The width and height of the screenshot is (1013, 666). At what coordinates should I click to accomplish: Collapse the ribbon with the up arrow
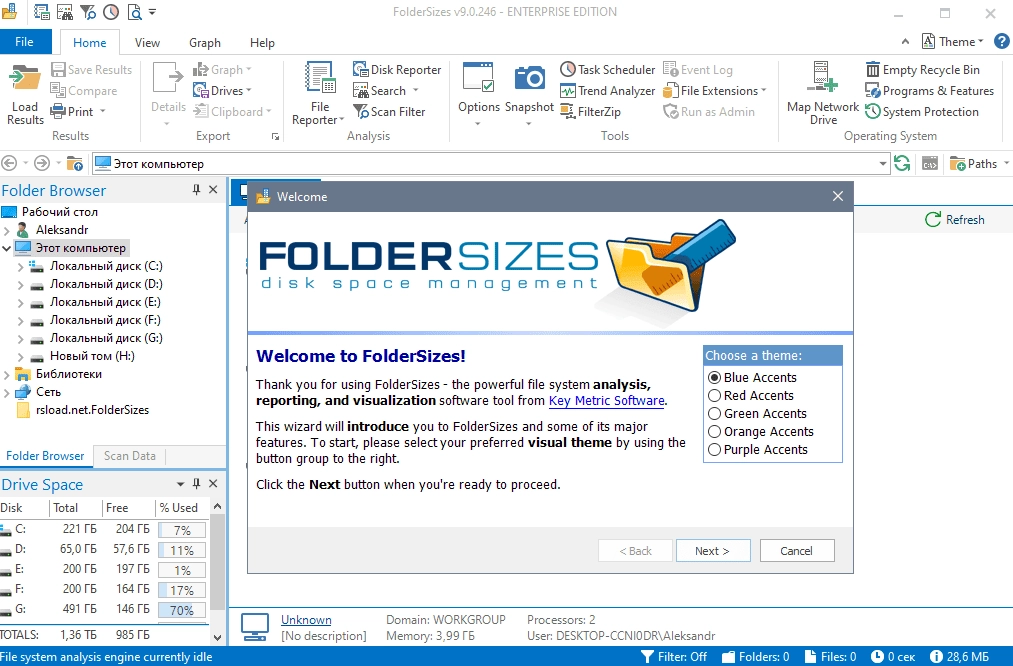[x=905, y=41]
